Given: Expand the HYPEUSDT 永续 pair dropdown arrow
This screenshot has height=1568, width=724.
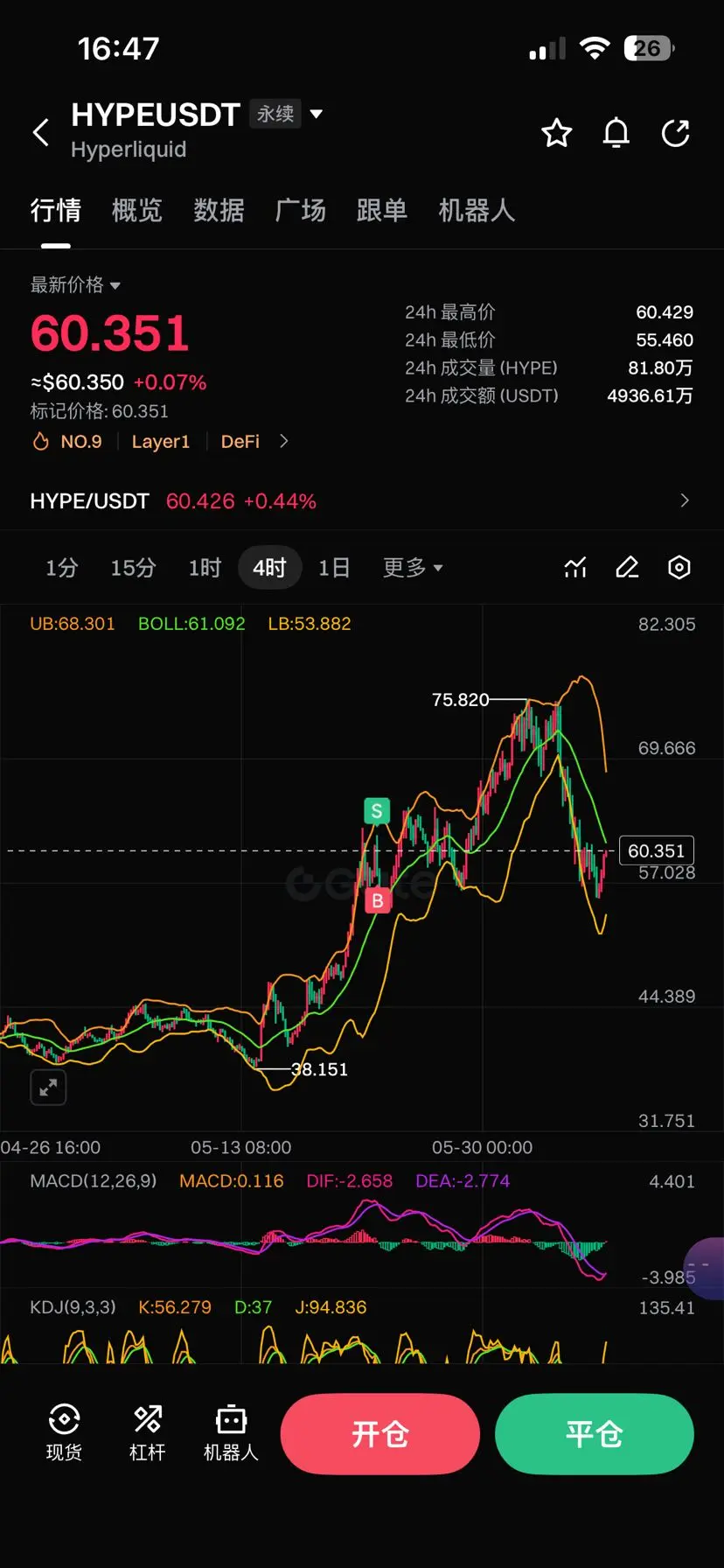Looking at the screenshot, I should [x=317, y=114].
